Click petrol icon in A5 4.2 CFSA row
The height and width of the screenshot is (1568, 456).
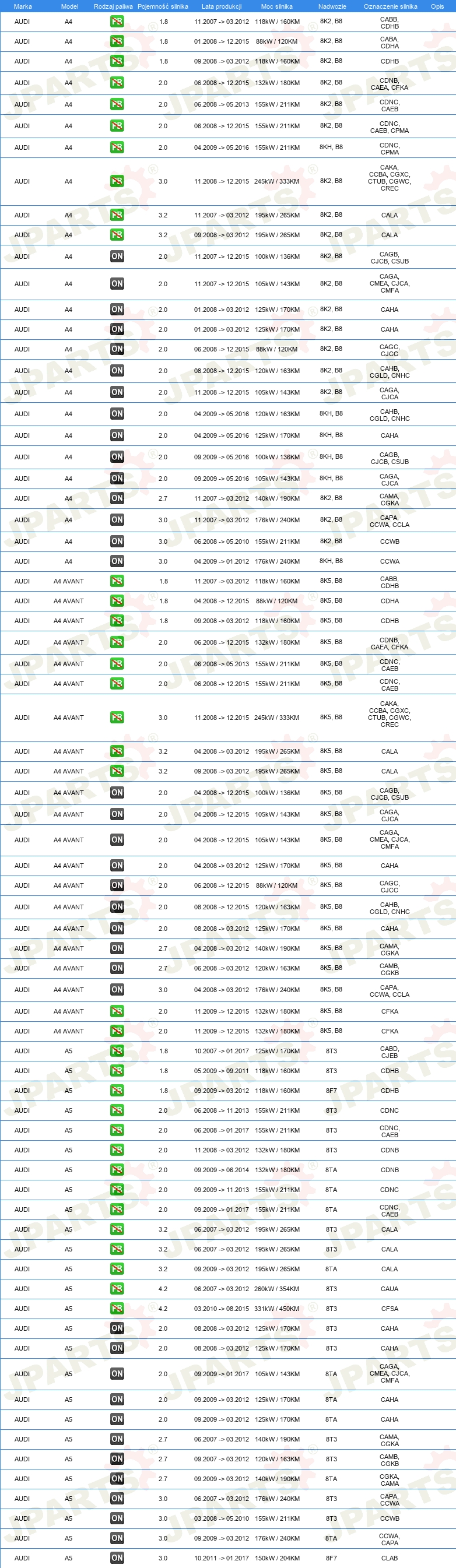click(x=117, y=1308)
